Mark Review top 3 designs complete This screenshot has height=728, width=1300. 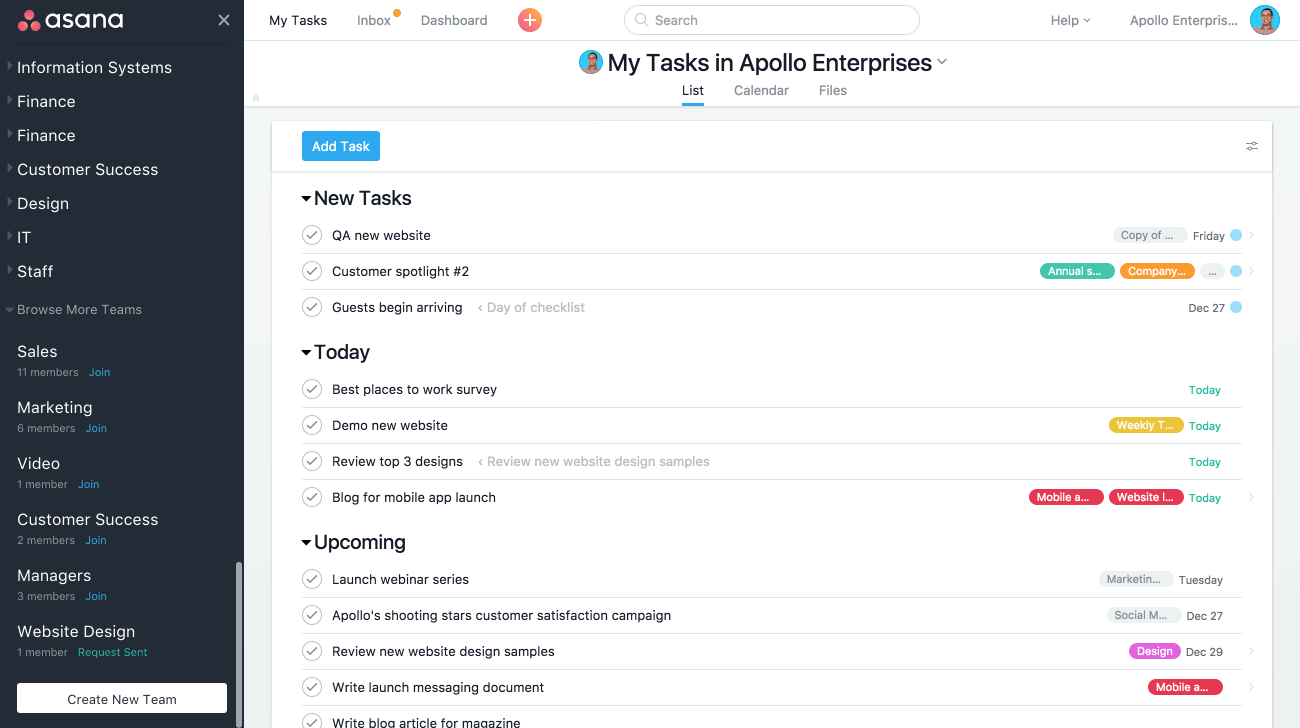coord(312,461)
